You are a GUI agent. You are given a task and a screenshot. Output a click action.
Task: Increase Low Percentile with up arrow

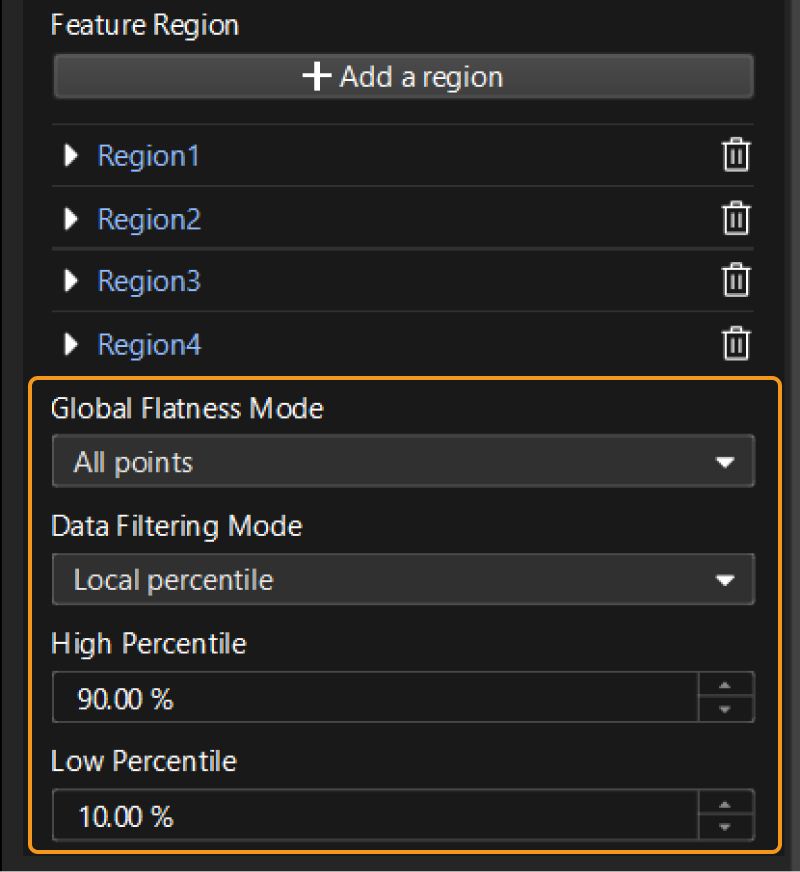tap(726, 804)
